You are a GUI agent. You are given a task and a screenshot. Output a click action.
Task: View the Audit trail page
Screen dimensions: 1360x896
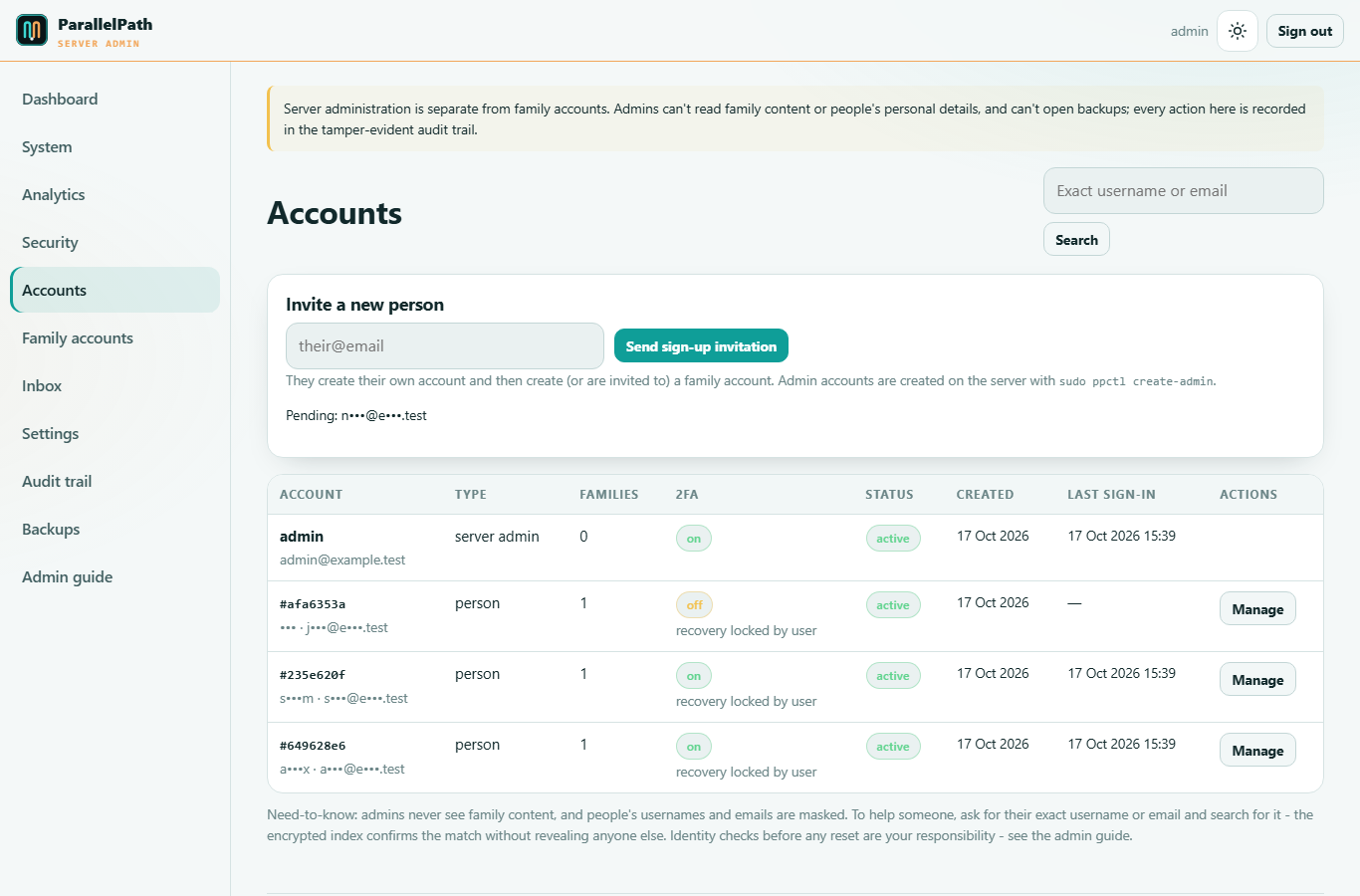pos(114,481)
